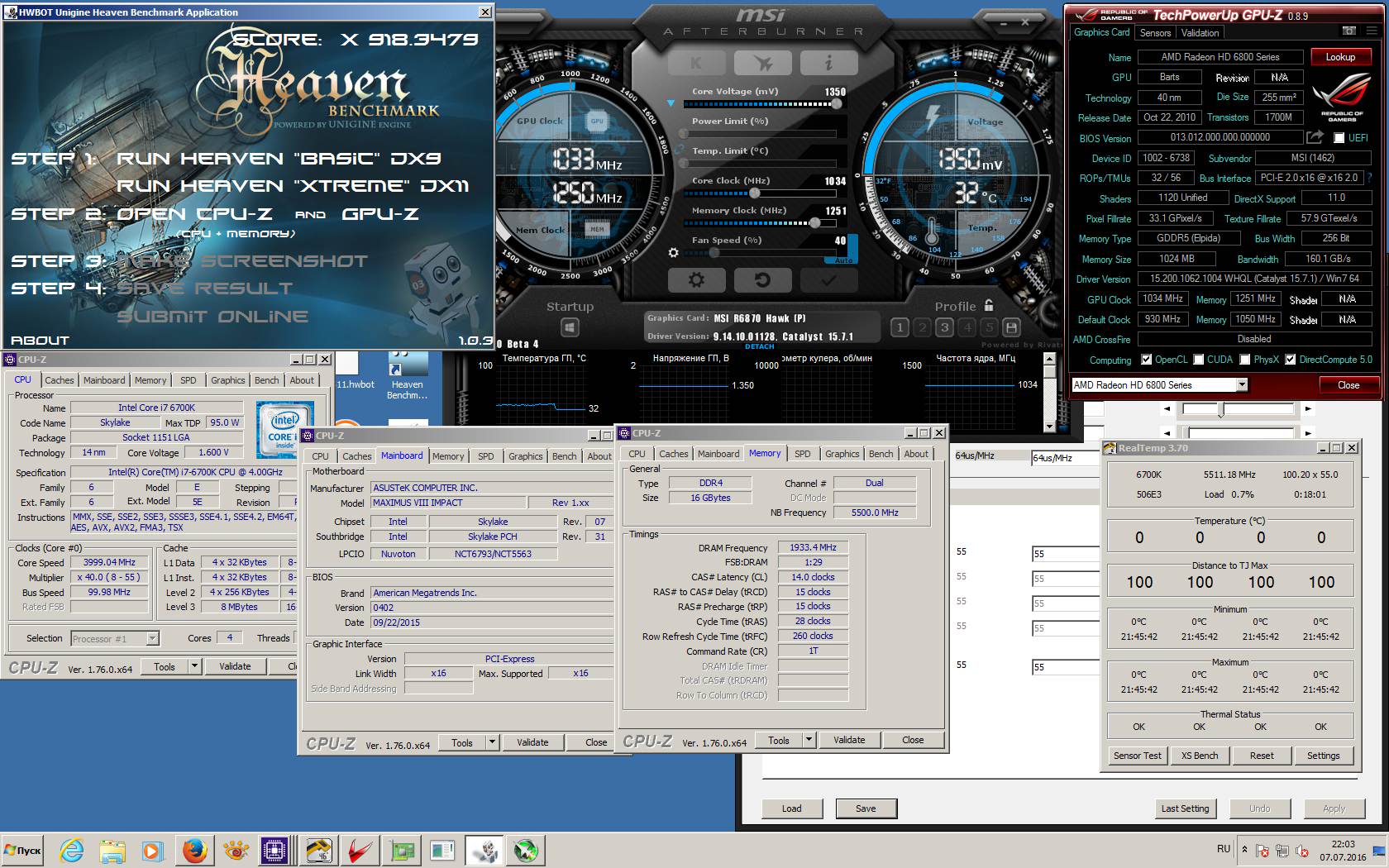Click the Afterburner graph vertical scrollbar

[1050, 393]
